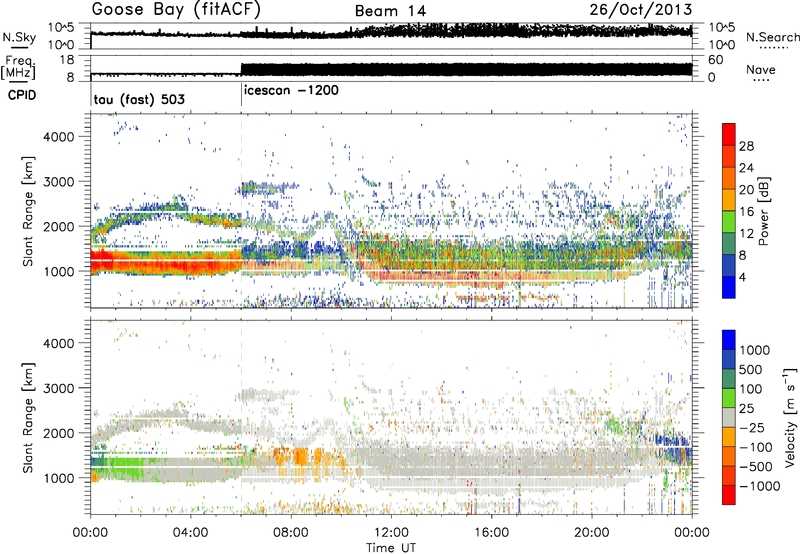The image size is (800, 554).
Task: Click the gray segment of velocity color bar
Action: click(x=729, y=417)
